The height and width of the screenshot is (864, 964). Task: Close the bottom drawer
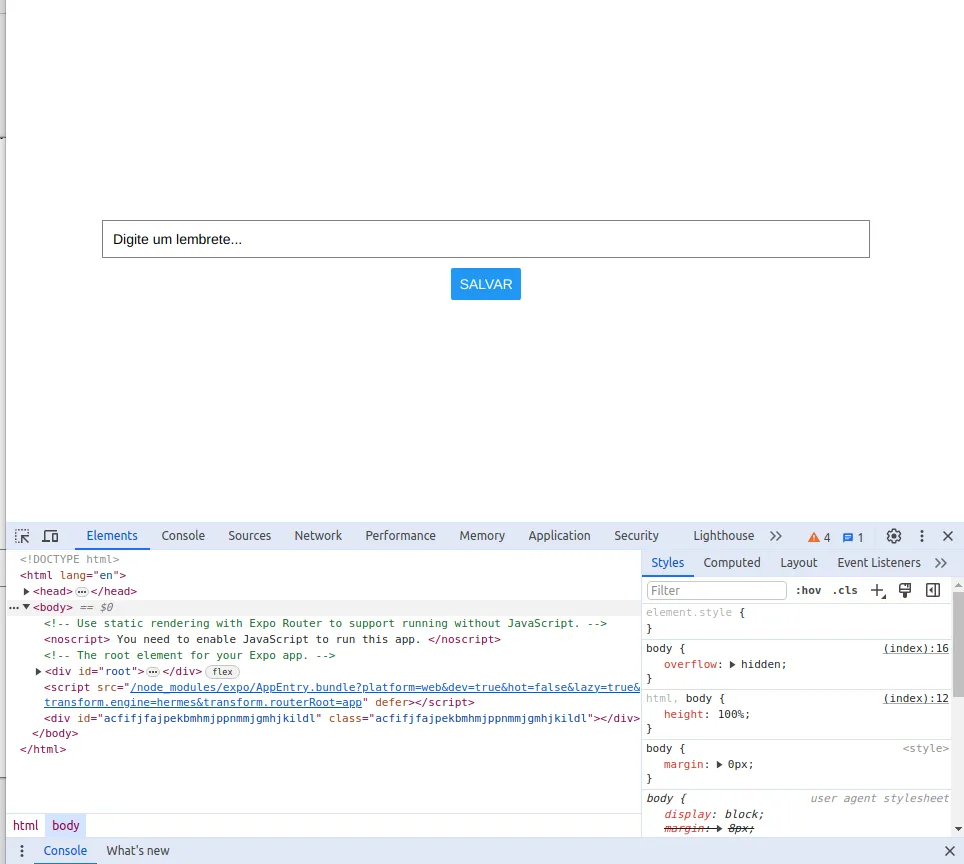coord(949,851)
